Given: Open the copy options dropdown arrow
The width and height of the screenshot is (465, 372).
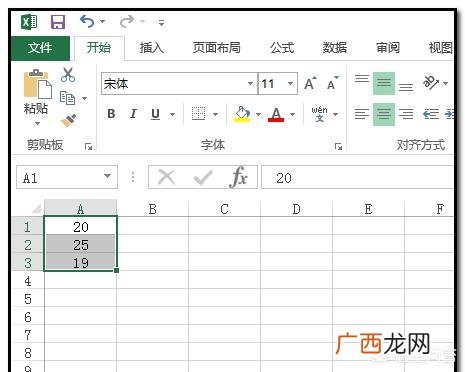Looking at the screenshot, I should [84, 98].
